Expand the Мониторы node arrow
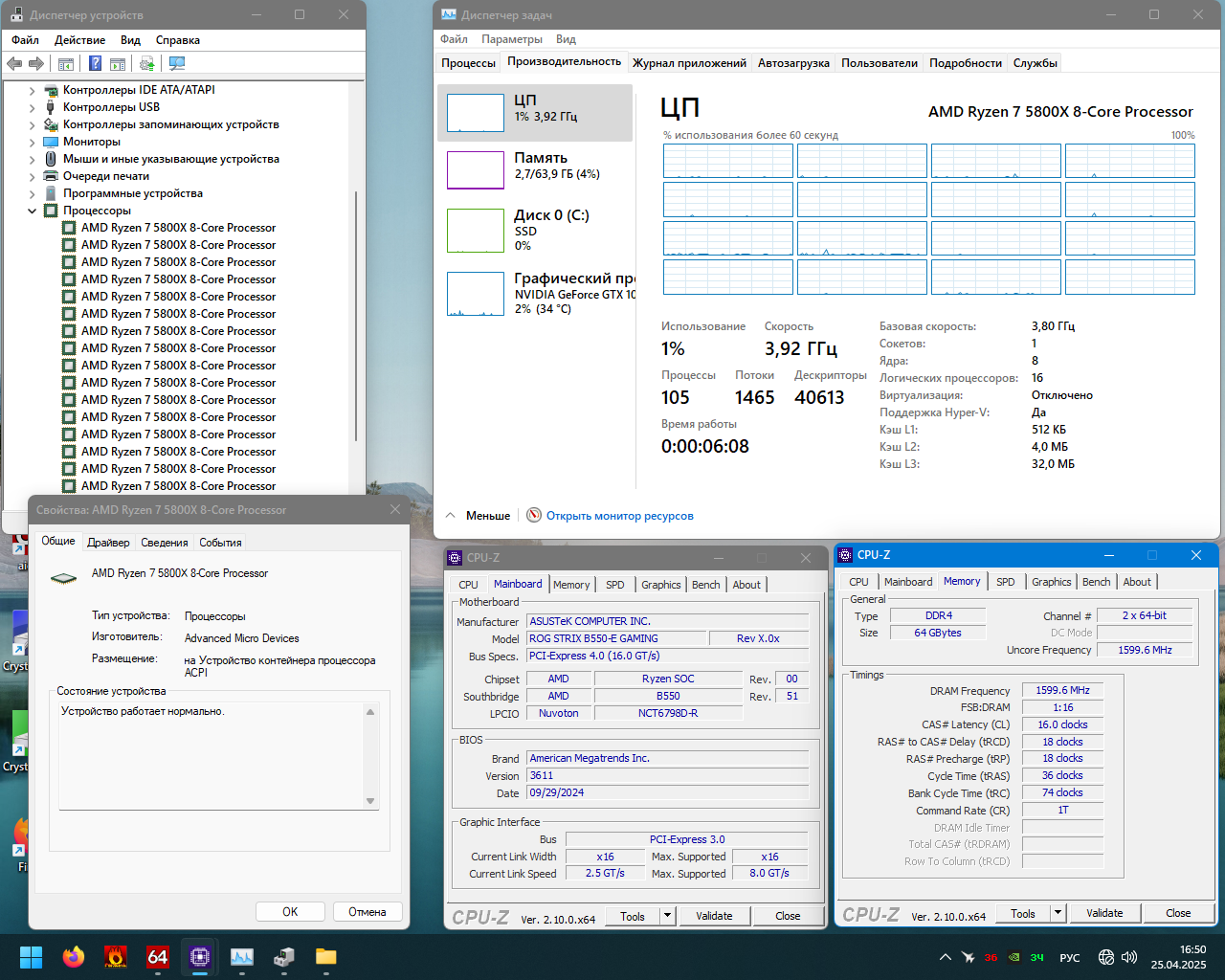 [32, 143]
